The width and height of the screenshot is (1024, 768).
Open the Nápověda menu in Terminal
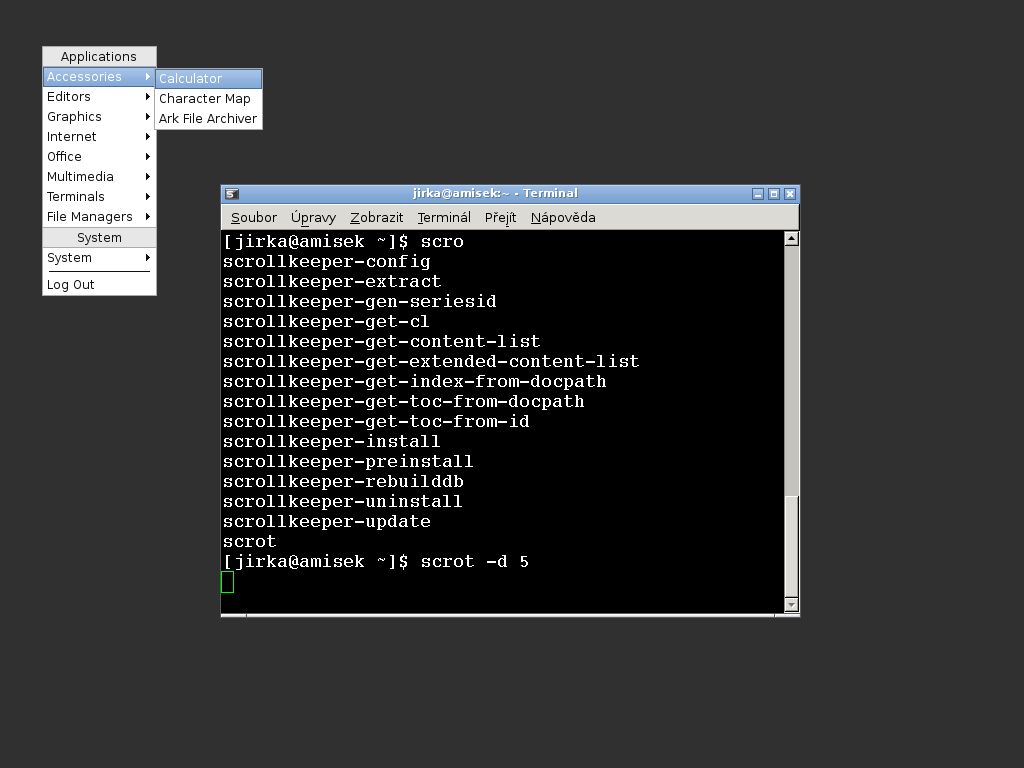563,217
